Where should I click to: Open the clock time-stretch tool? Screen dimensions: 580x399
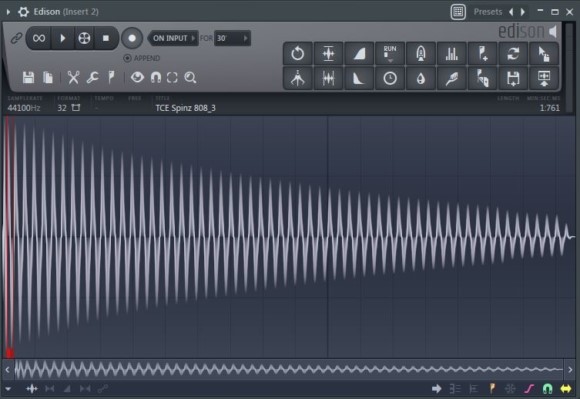point(390,78)
